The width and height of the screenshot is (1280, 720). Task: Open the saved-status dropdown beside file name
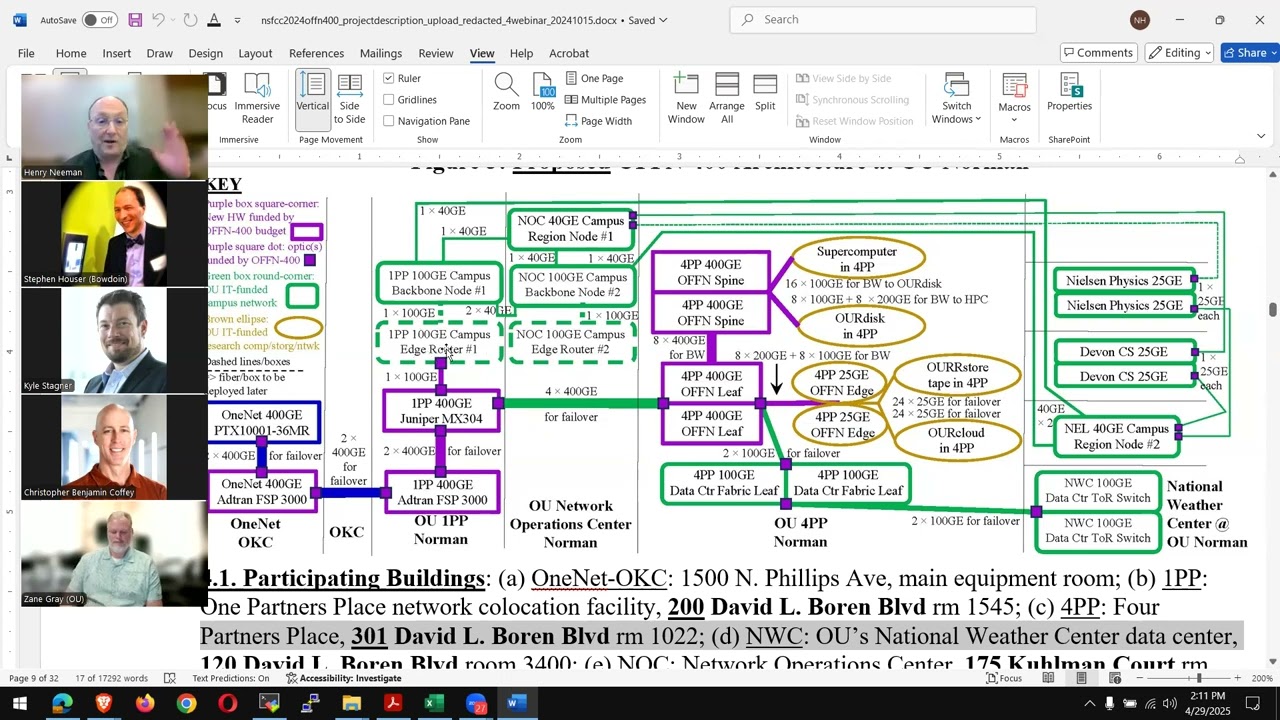click(663, 20)
